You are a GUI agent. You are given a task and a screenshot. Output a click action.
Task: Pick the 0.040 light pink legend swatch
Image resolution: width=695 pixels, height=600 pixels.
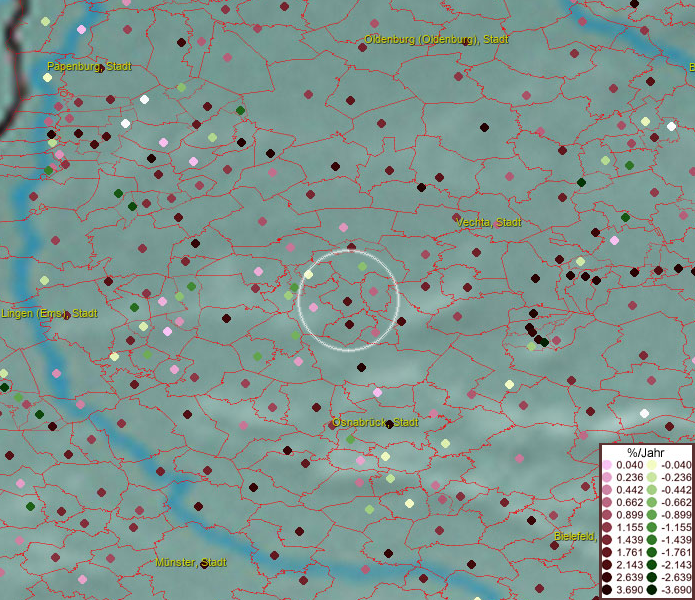607,465
